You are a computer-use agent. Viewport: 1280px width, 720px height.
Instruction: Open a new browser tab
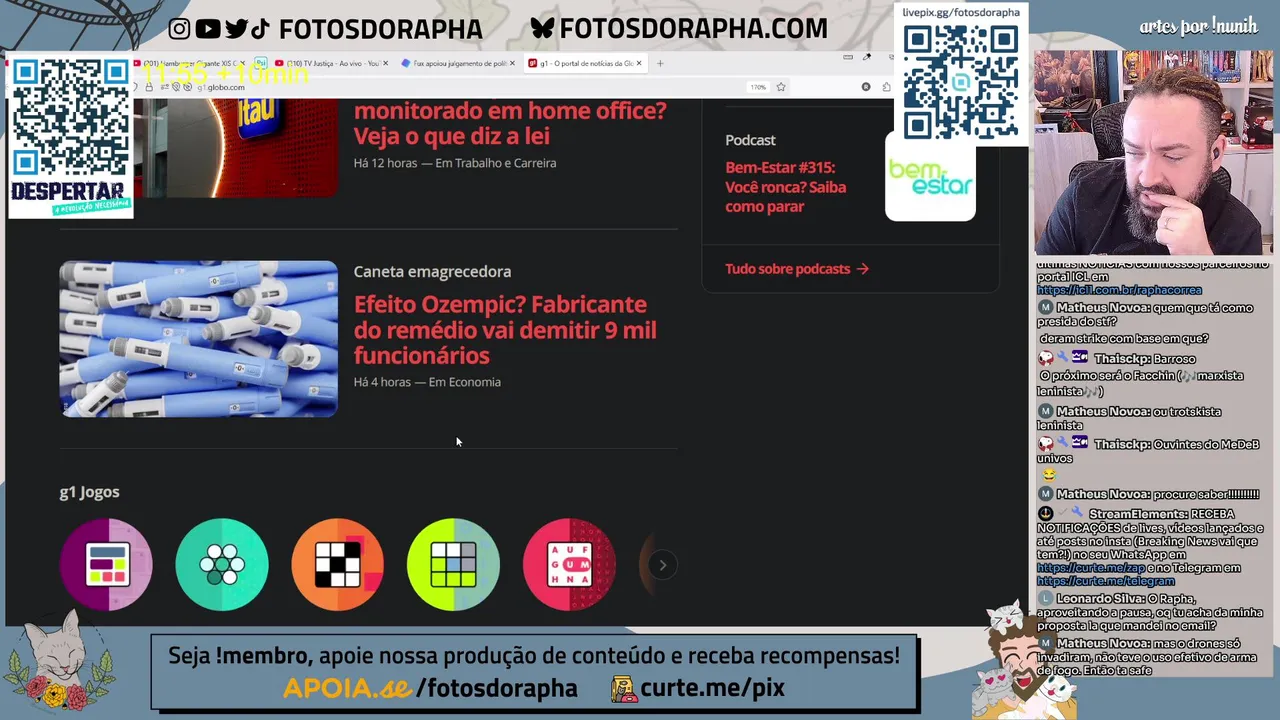point(660,63)
